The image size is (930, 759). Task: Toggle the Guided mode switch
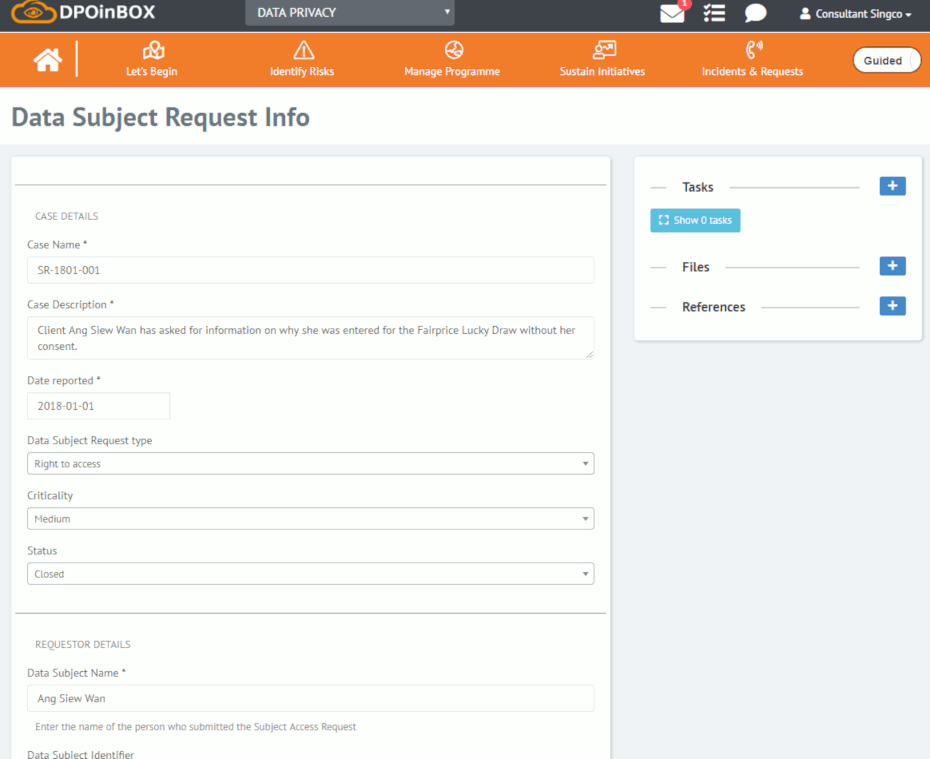point(886,61)
